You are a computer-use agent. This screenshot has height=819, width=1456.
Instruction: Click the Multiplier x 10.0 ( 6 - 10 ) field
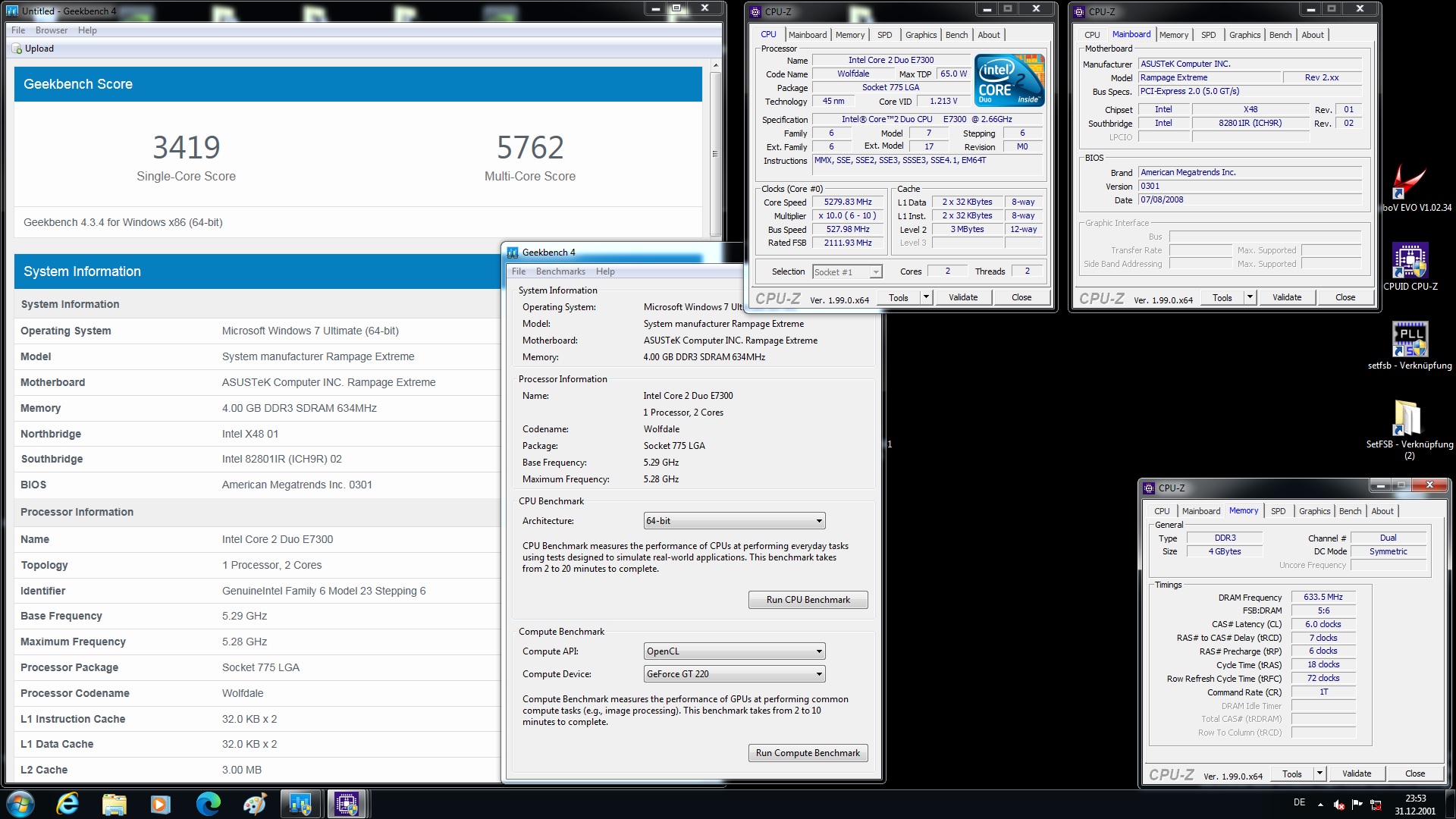pyautogui.click(x=848, y=216)
